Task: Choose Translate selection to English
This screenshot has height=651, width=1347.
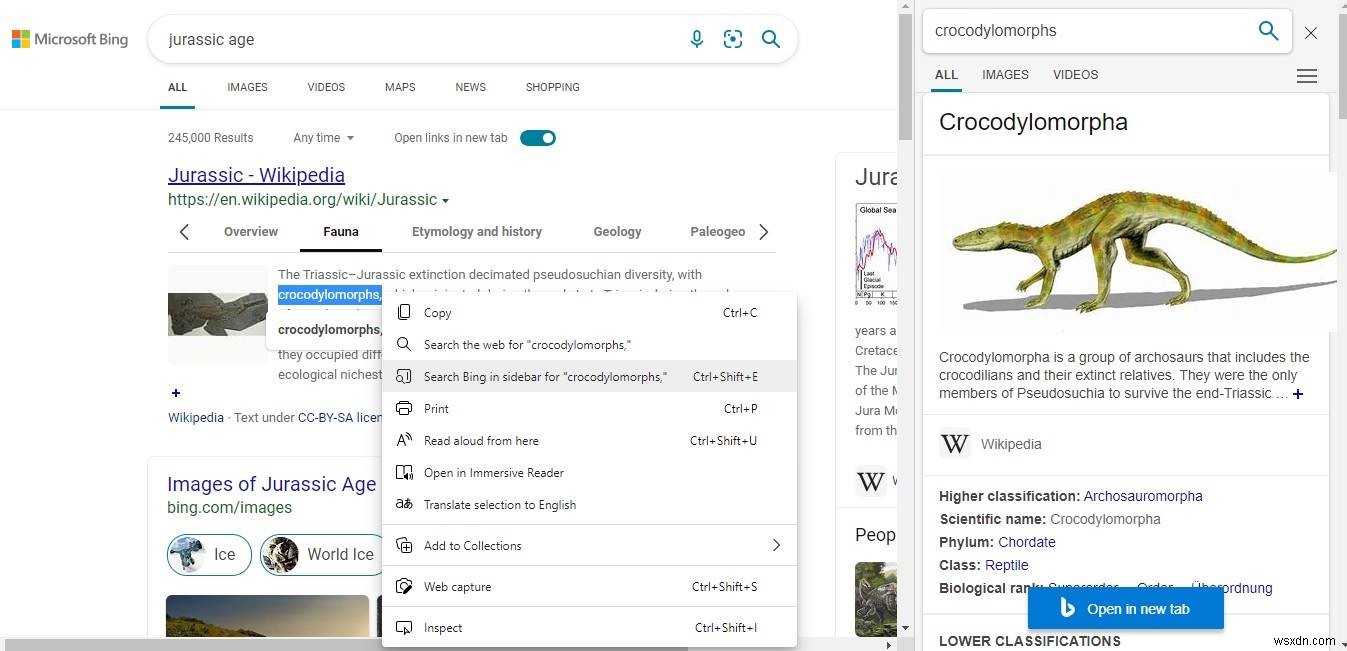Action: point(590,505)
